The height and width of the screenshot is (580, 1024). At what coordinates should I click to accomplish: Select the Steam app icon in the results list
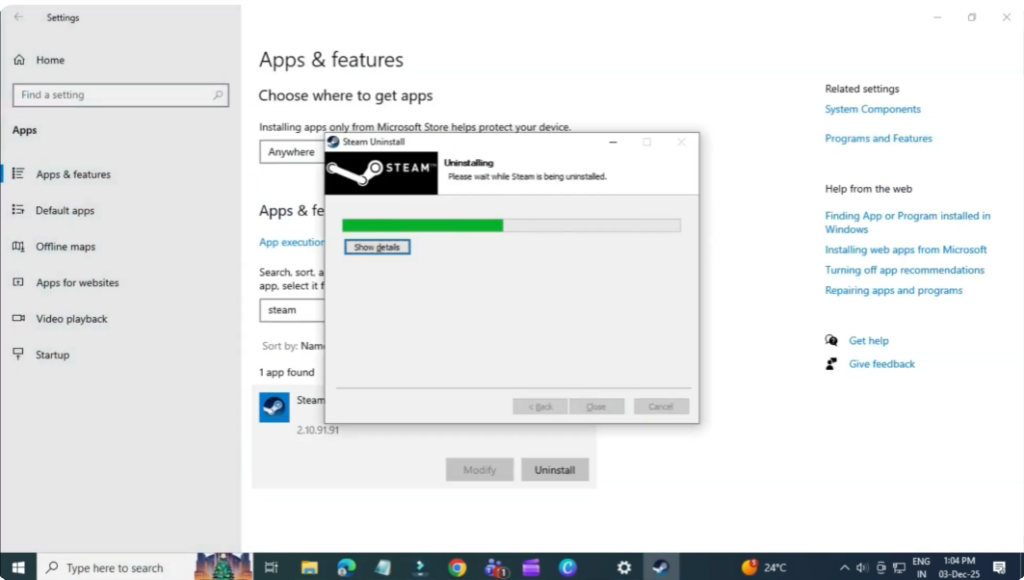274,407
